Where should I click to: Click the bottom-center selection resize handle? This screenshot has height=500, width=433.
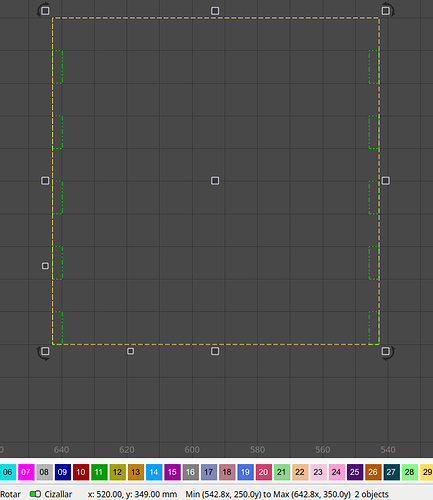pyautogui.click(x=215, y=351)
